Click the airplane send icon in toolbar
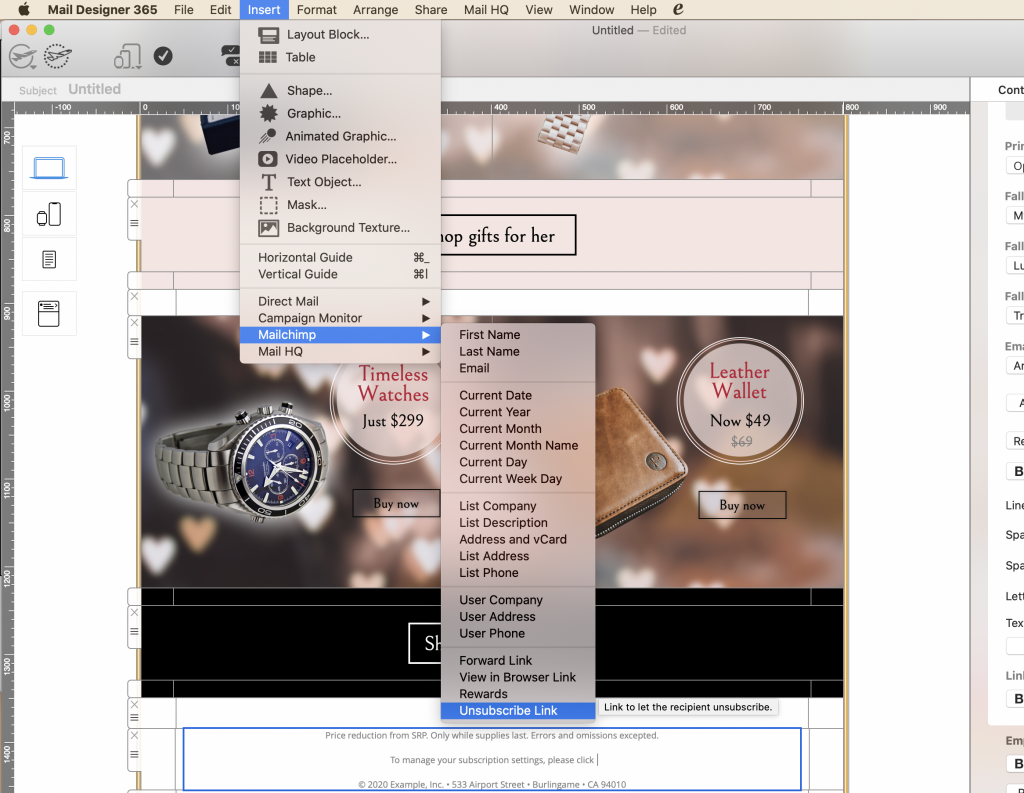The image size is (1024, 793). [x=23, y=56]
